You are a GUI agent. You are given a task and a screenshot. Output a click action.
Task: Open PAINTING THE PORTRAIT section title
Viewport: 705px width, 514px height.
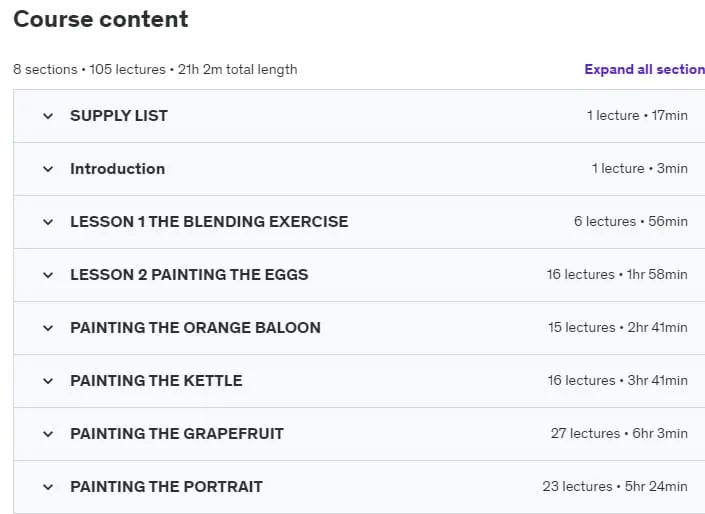166,487
